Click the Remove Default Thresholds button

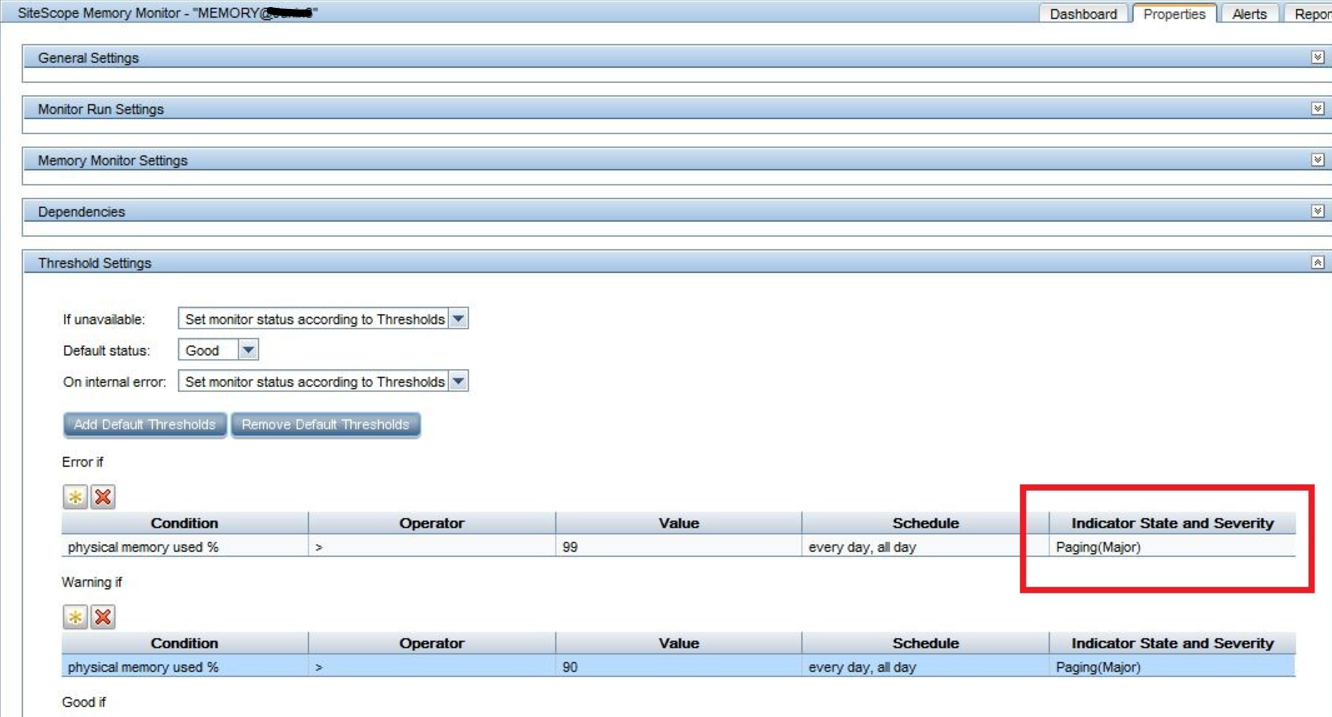click(x=327, y=424)
